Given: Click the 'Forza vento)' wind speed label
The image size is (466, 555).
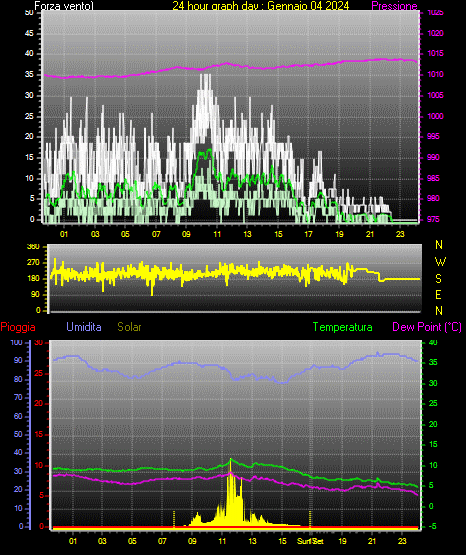Looking at the screenshot, I should pos(64,6).
